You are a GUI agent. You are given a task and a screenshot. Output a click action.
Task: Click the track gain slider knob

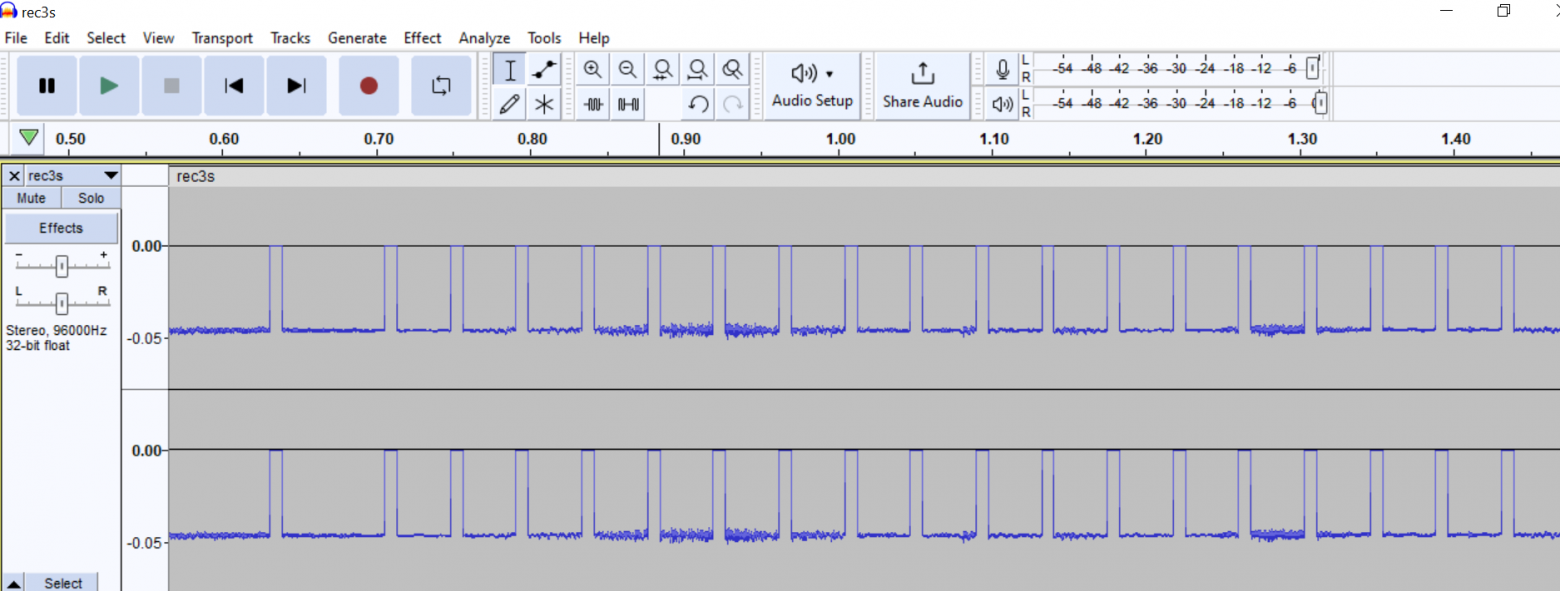(62, 265)
